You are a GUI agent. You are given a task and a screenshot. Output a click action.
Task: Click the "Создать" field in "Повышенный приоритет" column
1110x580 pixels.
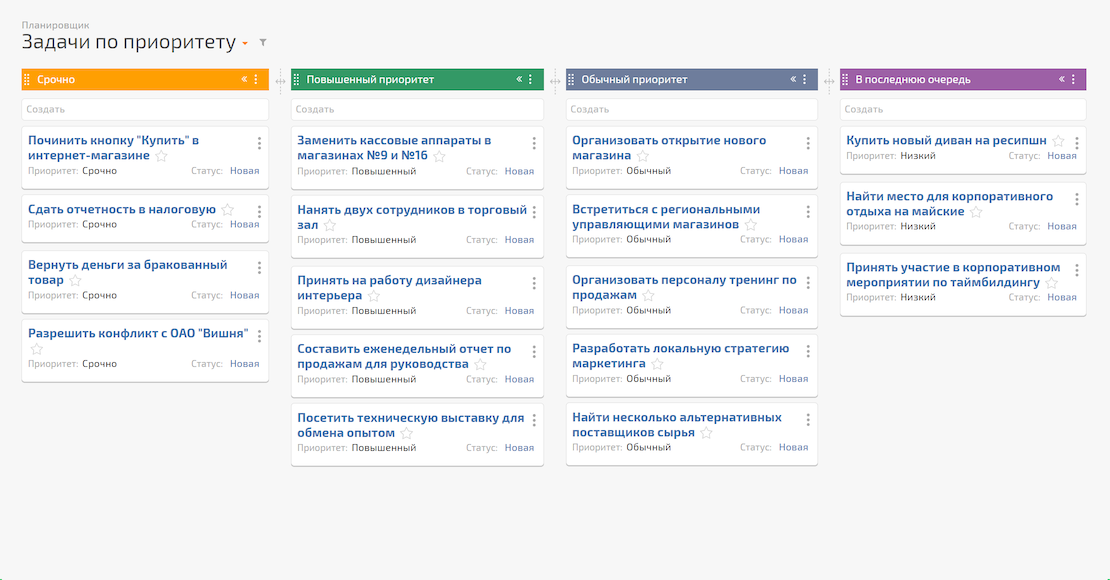(417, 109)
